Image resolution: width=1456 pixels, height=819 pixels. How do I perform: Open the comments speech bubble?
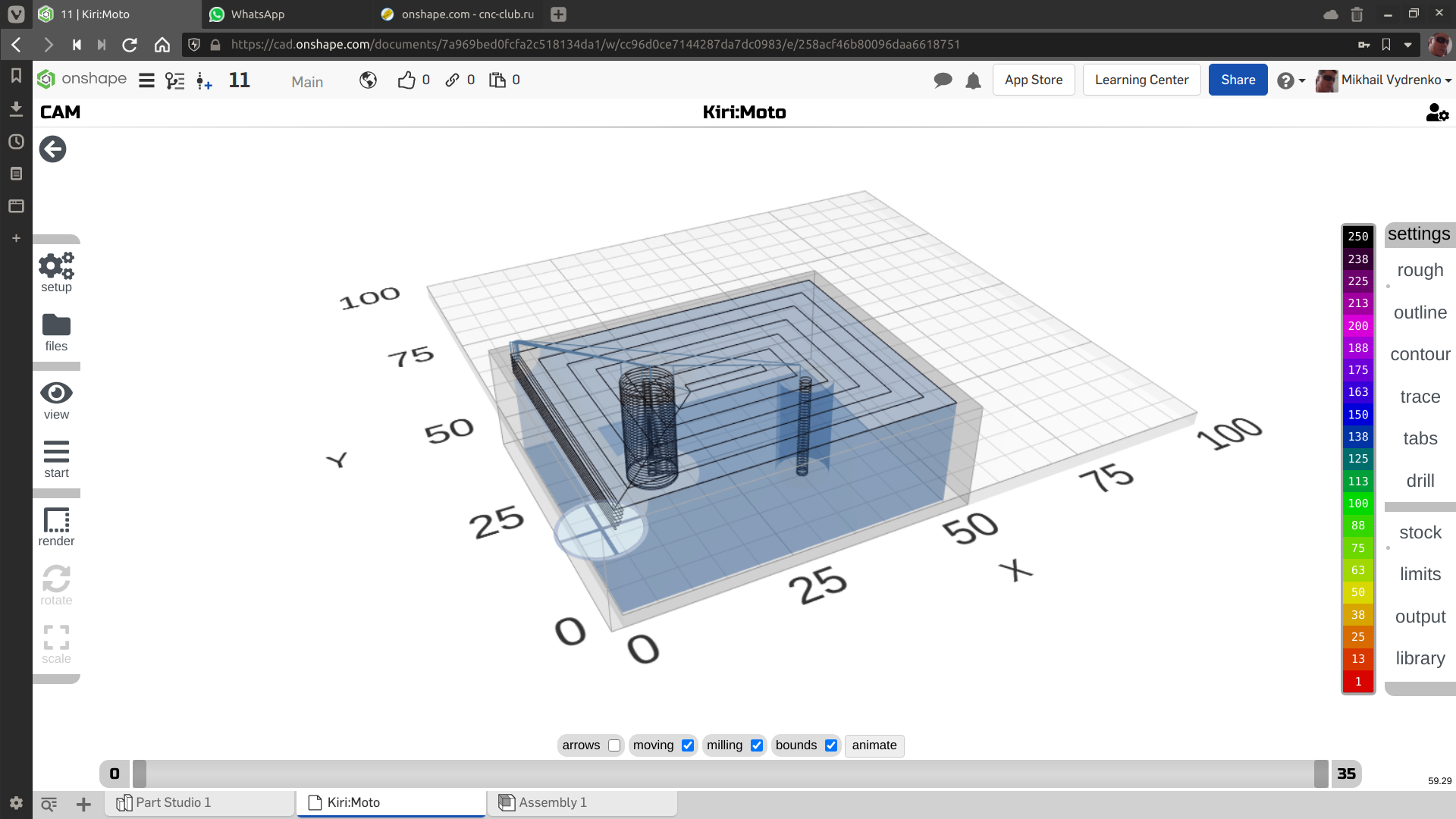(943, 80)
